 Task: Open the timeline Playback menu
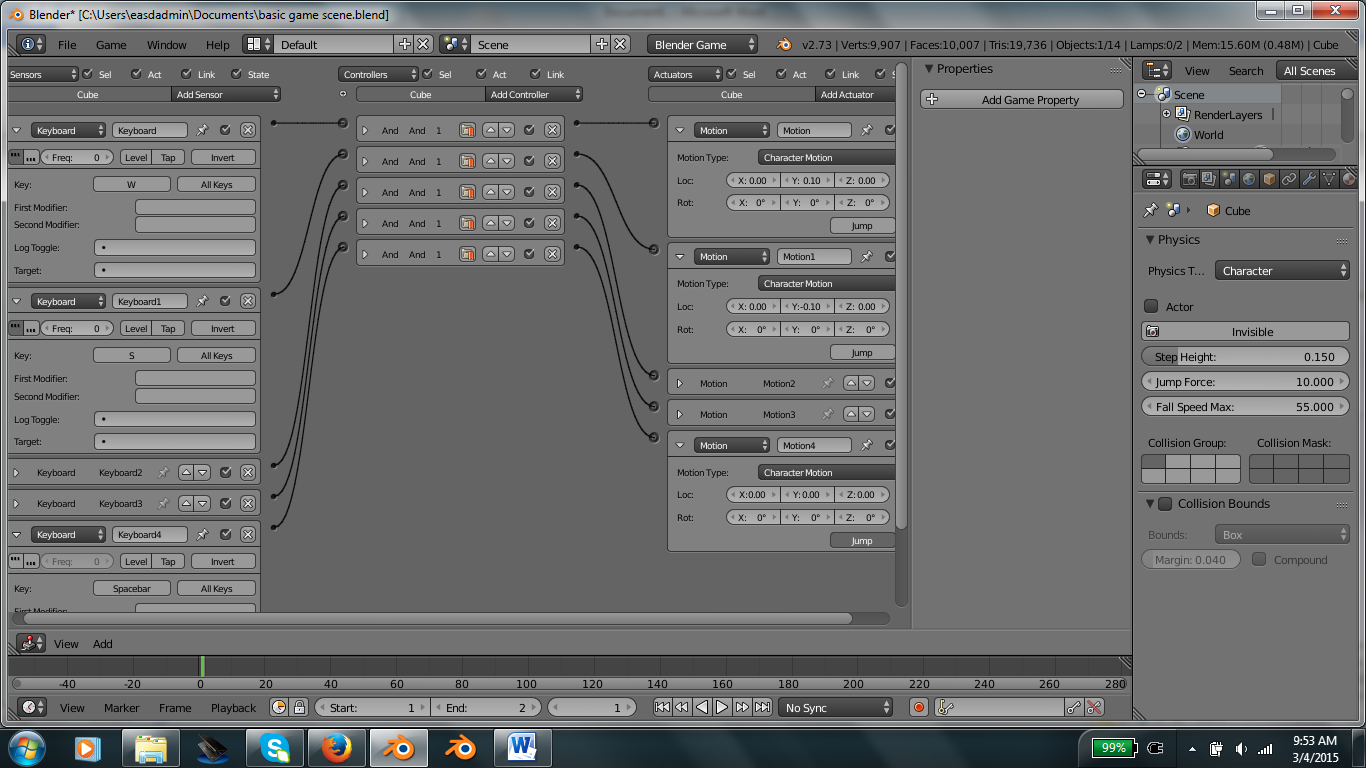click(233, 708)
